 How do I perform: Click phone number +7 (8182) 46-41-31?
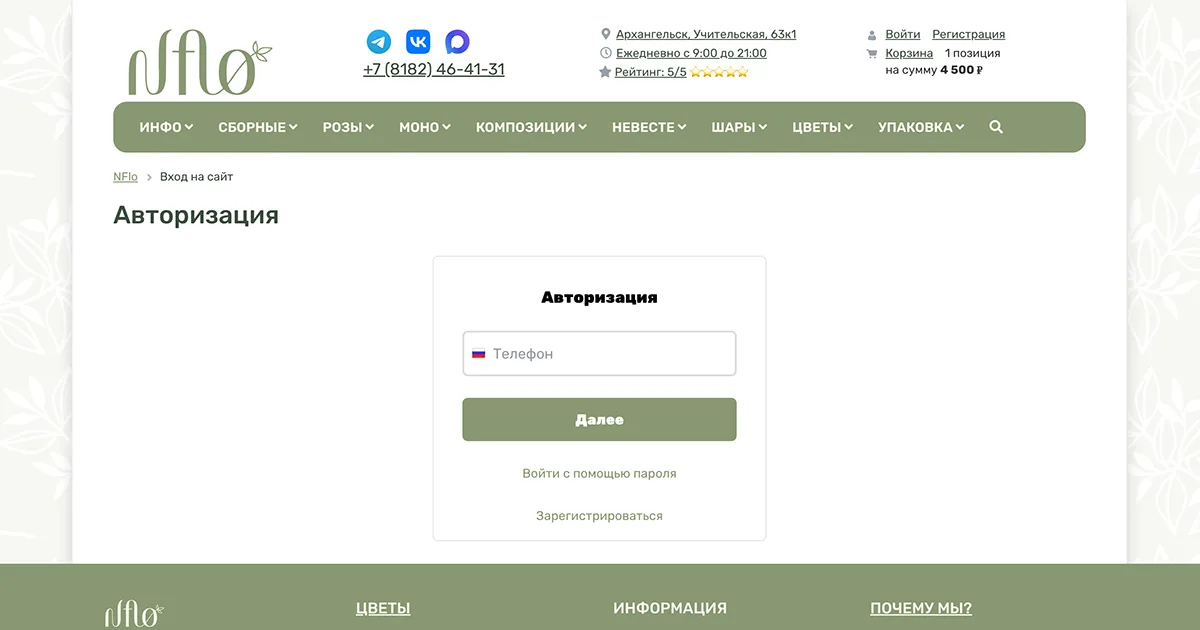(434, 70)
